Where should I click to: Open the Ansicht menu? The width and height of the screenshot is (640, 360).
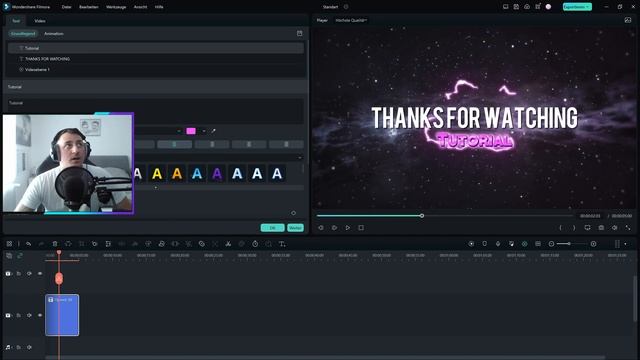click(x=140, y=7)
